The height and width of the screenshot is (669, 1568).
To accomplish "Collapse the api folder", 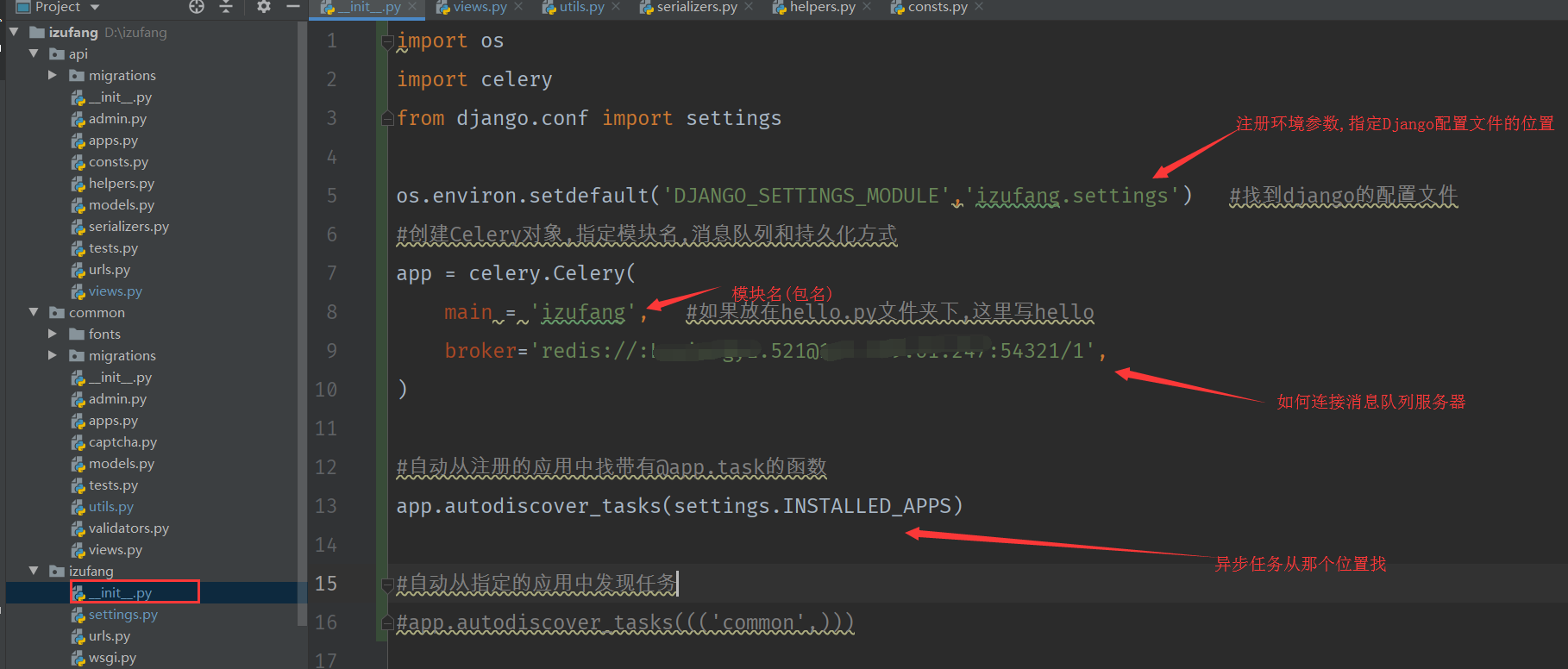I will [x=34, y=53].
